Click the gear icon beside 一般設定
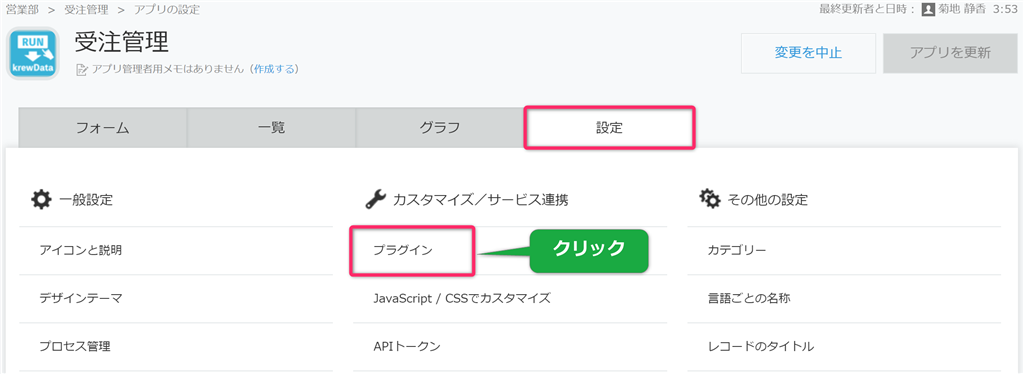Viewport: 1024px width, 374px height. (40, 198)
